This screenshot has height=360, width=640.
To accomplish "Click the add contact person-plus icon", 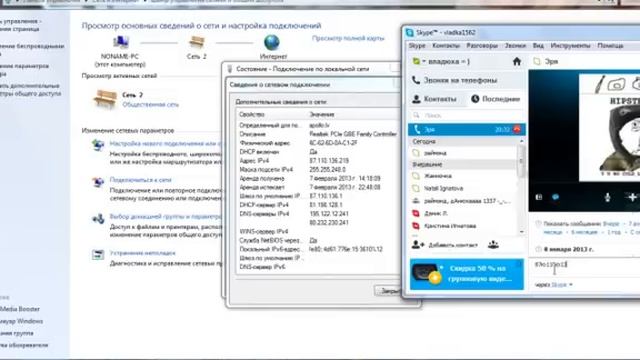I will pyautogui.click(x=418, y=245).
